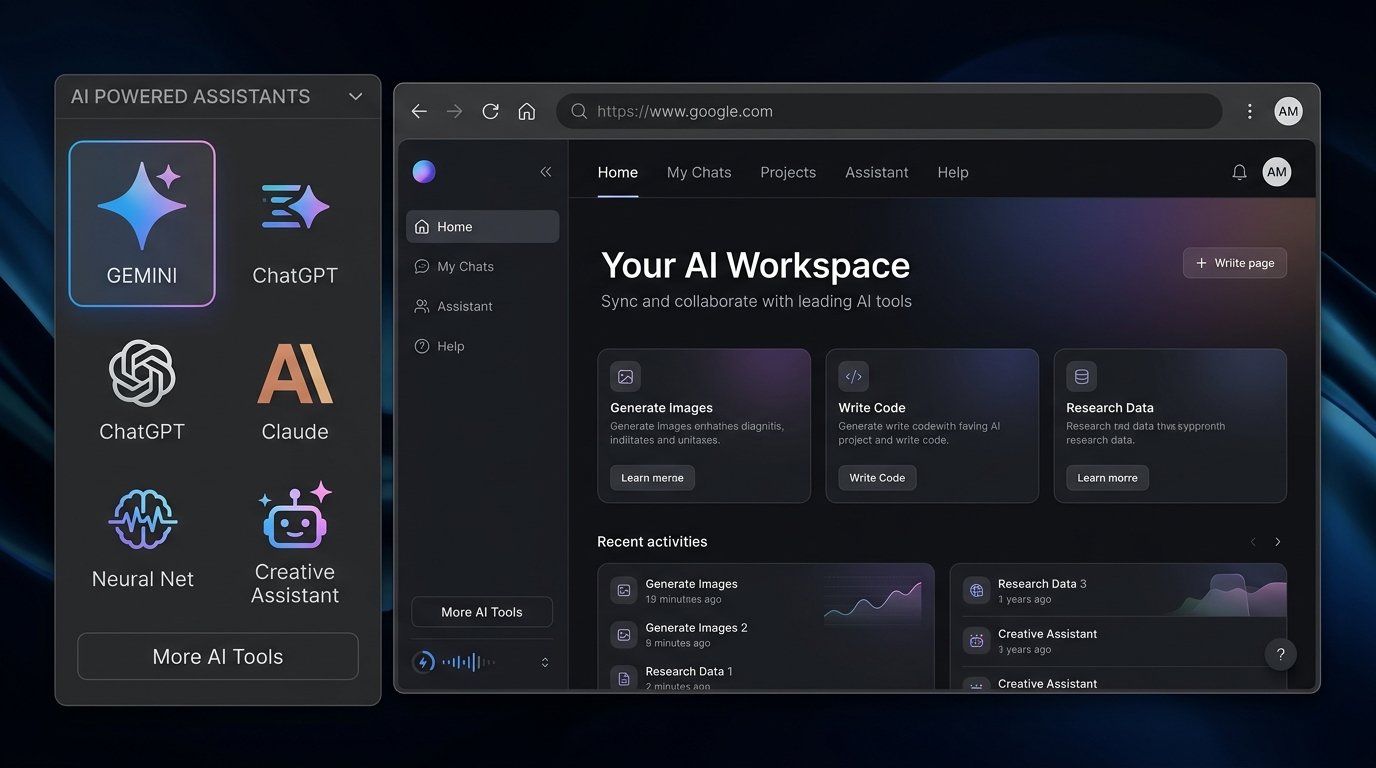1376x768 pixels.
Task: Click the google.com address bar
Action: click(x=888, y=111)
